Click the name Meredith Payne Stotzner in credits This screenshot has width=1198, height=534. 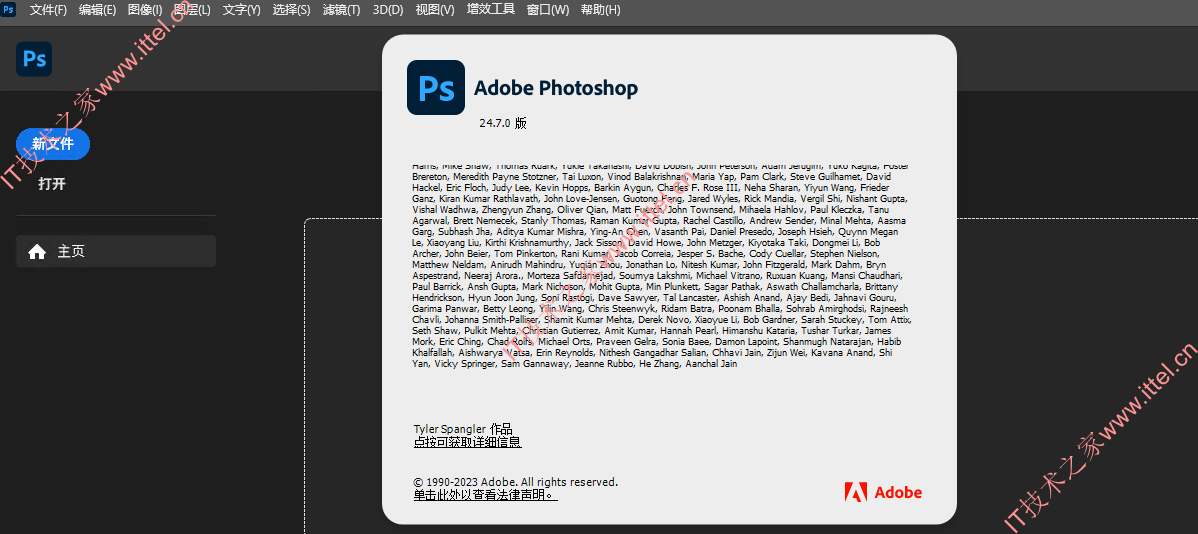[x=507, y=176]
